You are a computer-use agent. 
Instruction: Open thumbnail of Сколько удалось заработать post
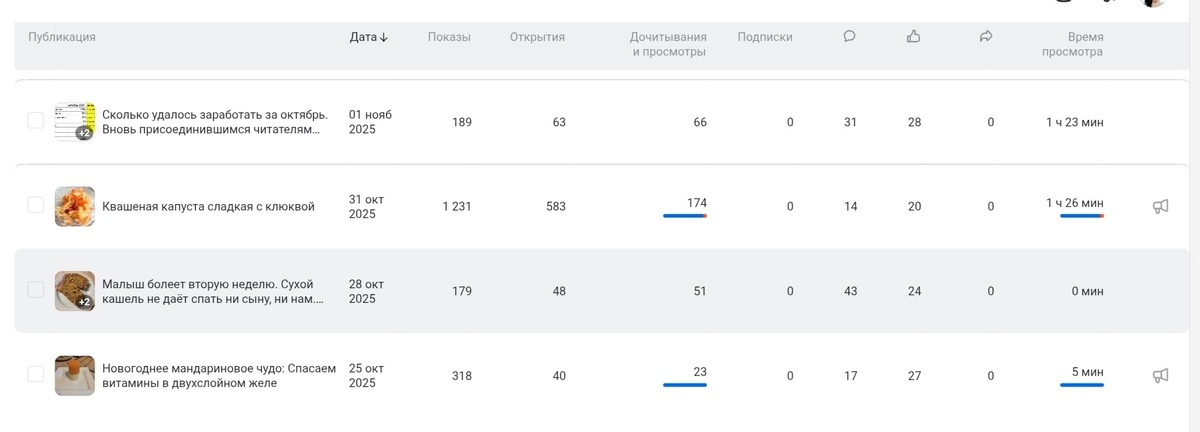coord(74,122)
